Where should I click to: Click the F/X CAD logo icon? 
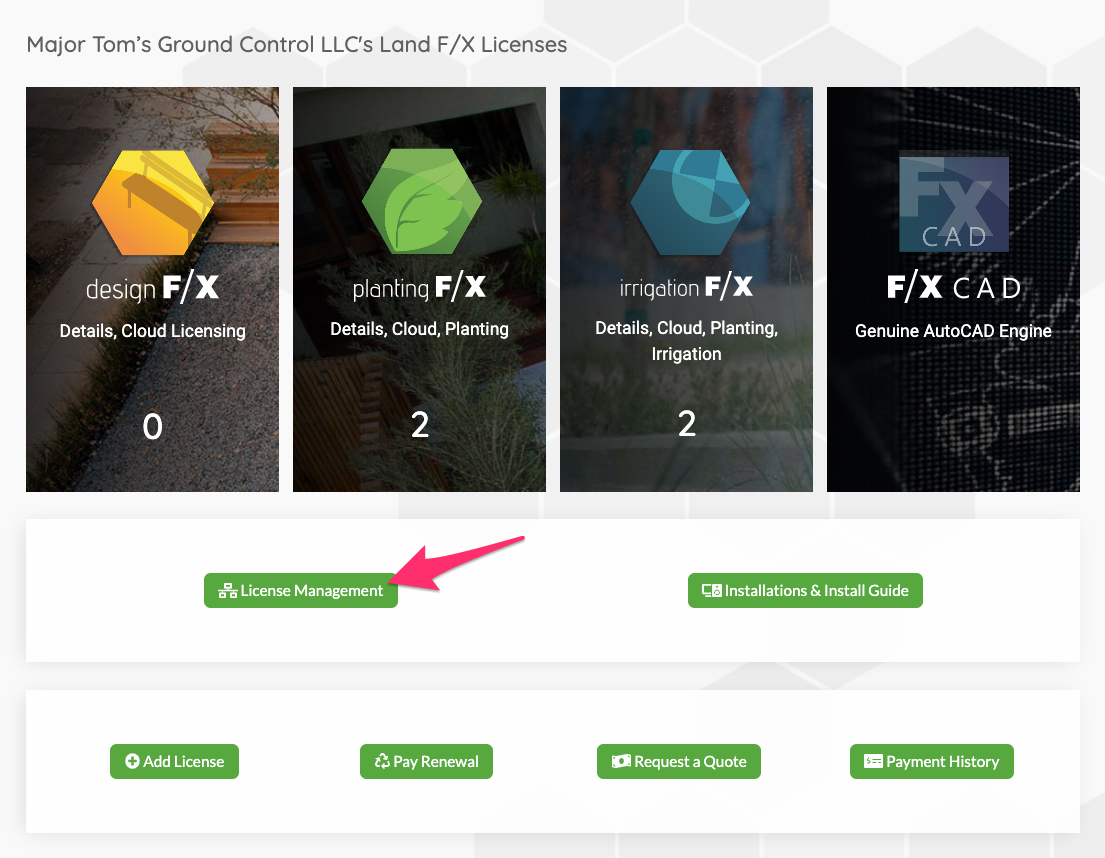click(x=953, y=204)
